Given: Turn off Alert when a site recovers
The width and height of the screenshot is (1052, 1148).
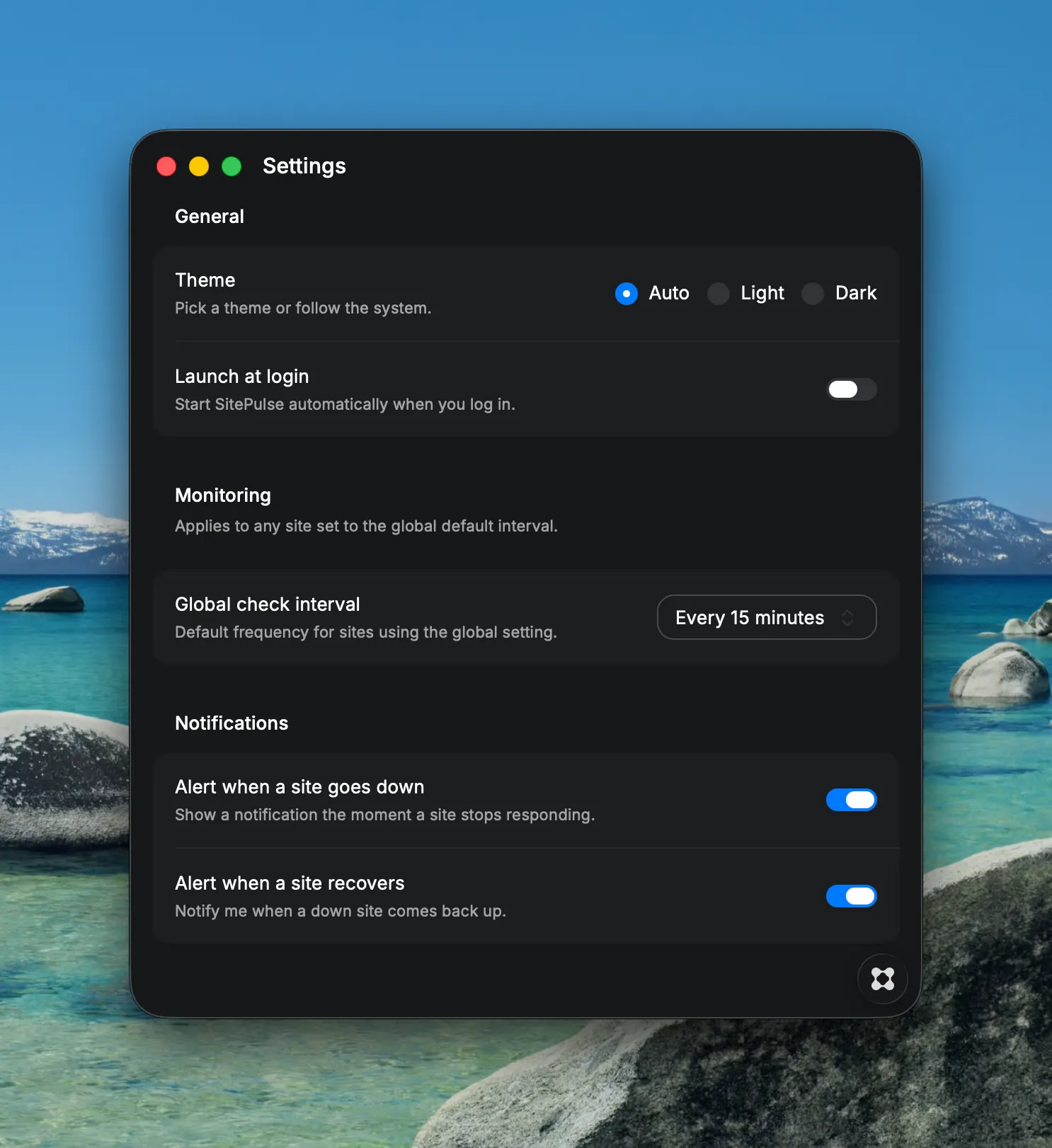Looking at the screenshot, I should [x=852, y=896].
